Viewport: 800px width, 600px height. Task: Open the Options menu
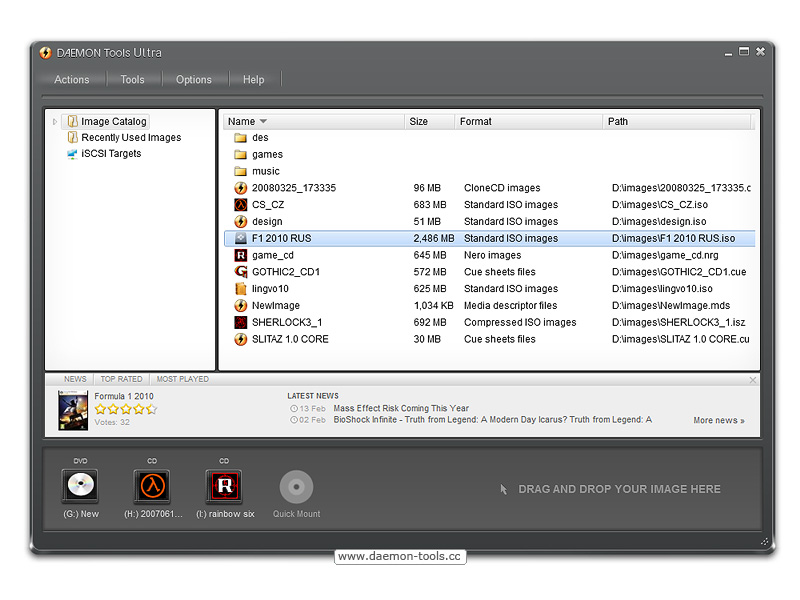tap(193, 80)
